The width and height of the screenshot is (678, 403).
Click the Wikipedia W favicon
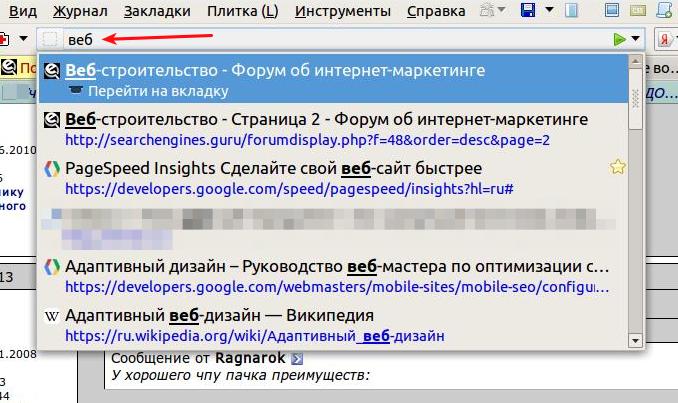pos(51,317)
